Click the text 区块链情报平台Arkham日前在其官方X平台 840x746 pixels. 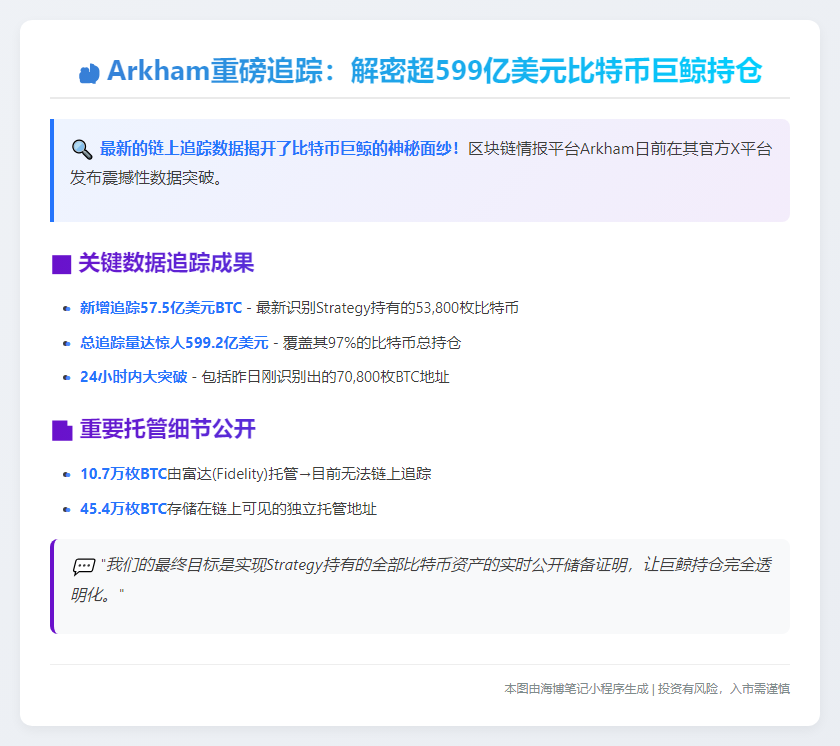(x=620, y=149)
